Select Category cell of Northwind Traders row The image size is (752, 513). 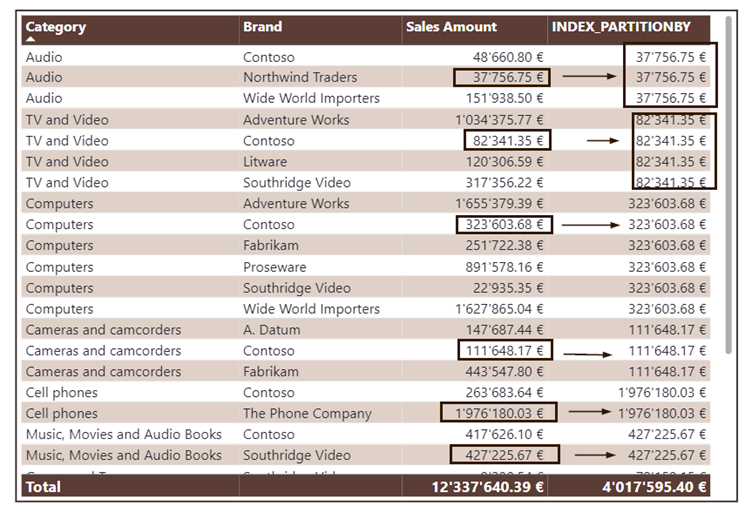(x=44, y=77)
